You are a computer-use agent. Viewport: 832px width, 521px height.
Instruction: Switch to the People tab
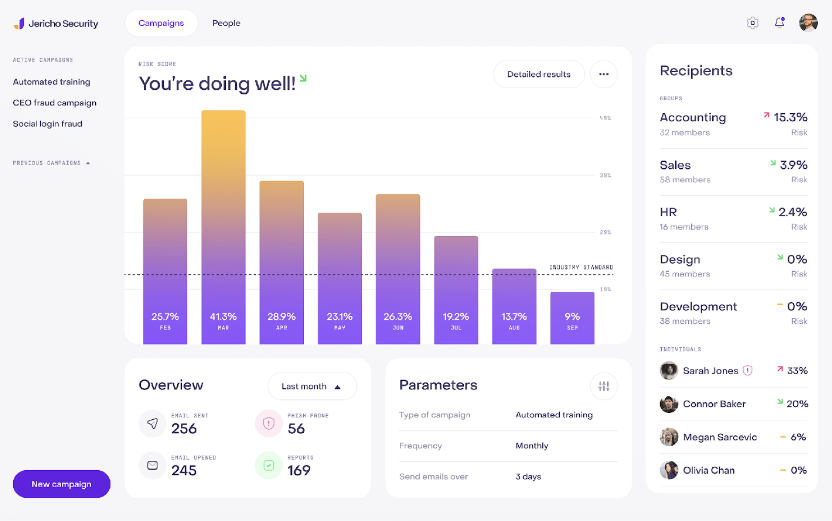point(226,23)
